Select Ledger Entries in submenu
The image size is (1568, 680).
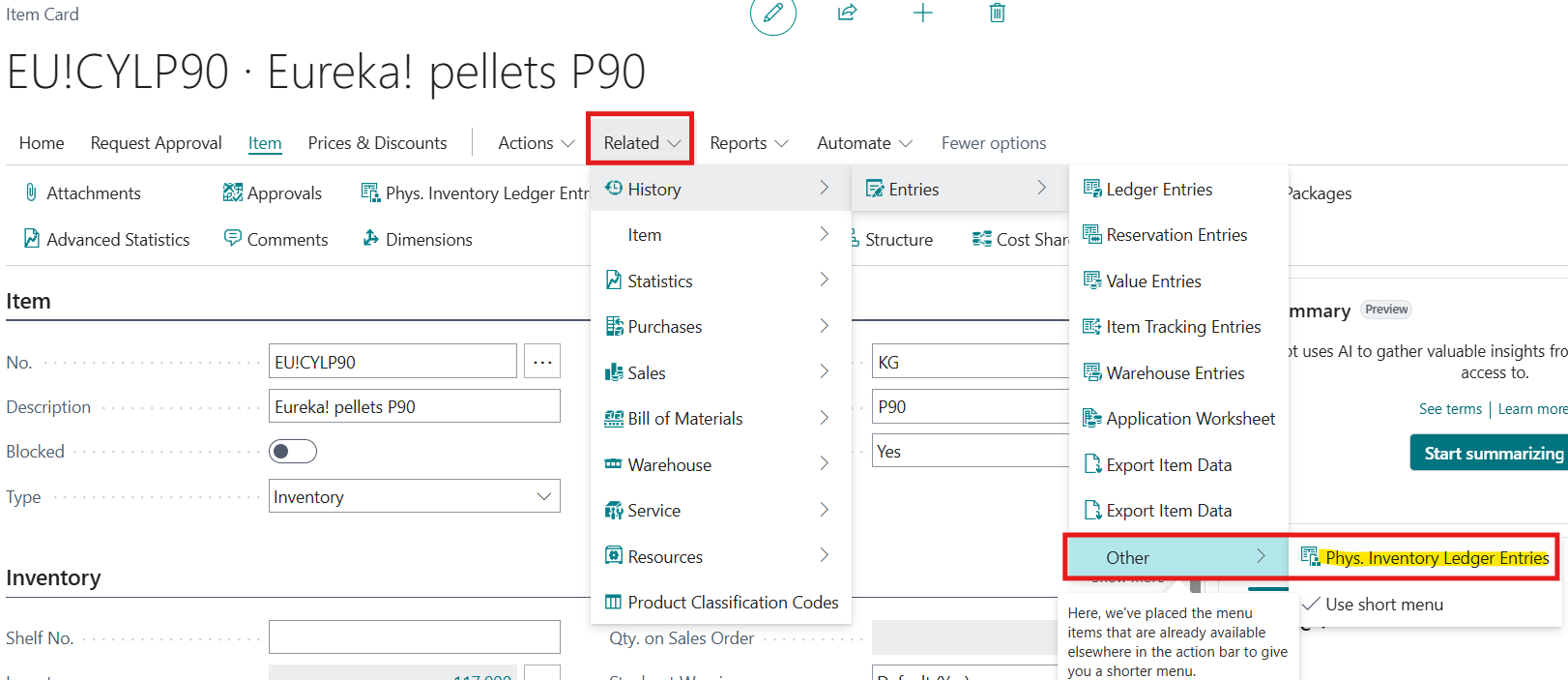tap(1178, 189)
